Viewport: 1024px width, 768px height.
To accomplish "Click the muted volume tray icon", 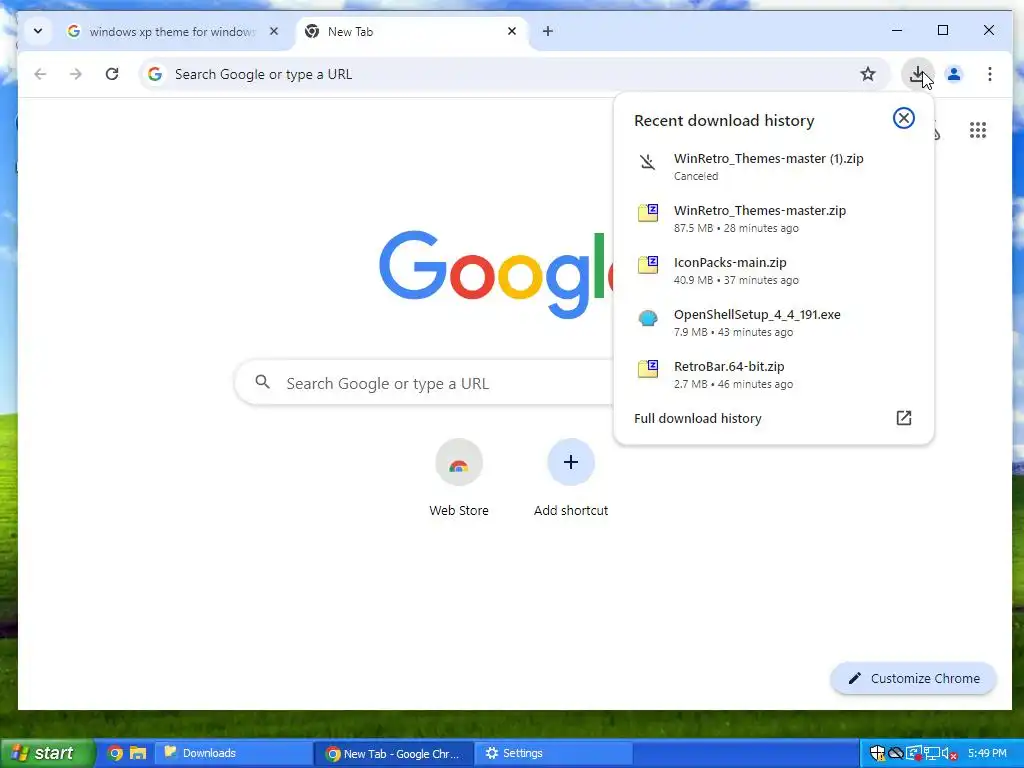I will tap(950, 754).
